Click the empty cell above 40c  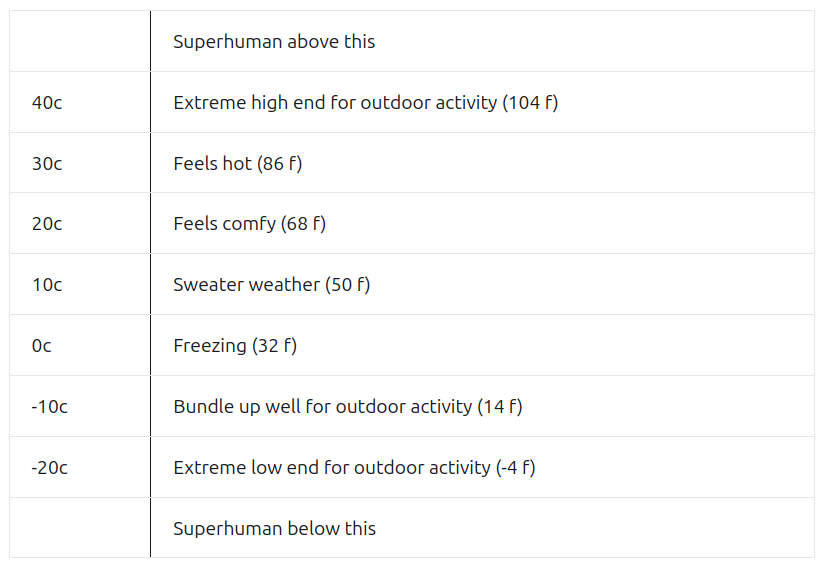80,42
